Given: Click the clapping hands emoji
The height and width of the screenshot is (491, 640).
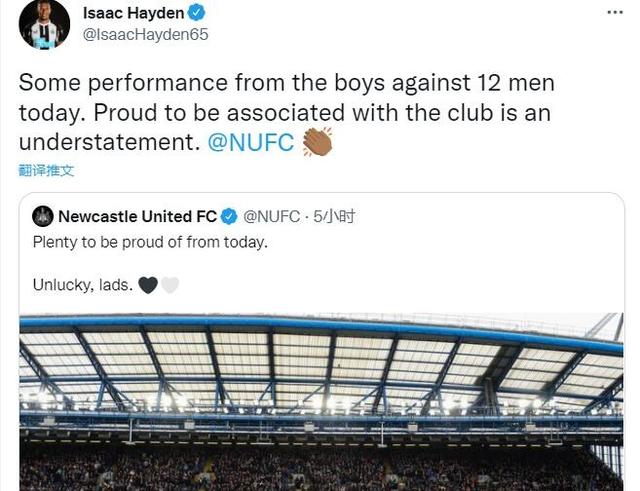Looking at the screenshot, I should 316,142.
